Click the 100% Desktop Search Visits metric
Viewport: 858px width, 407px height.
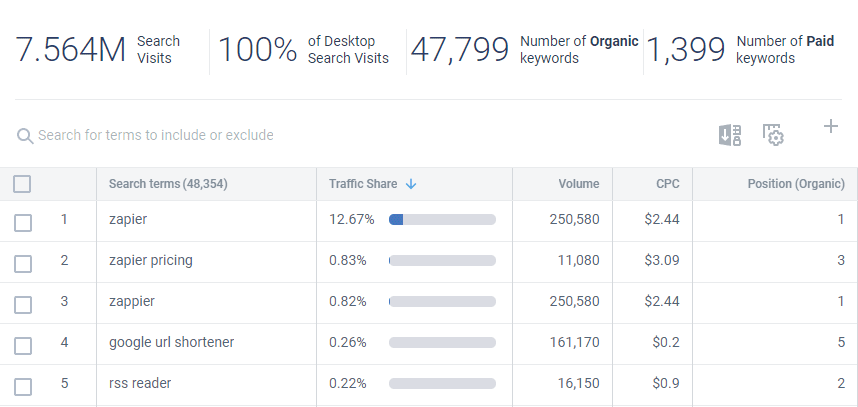[x=304, y=50]
